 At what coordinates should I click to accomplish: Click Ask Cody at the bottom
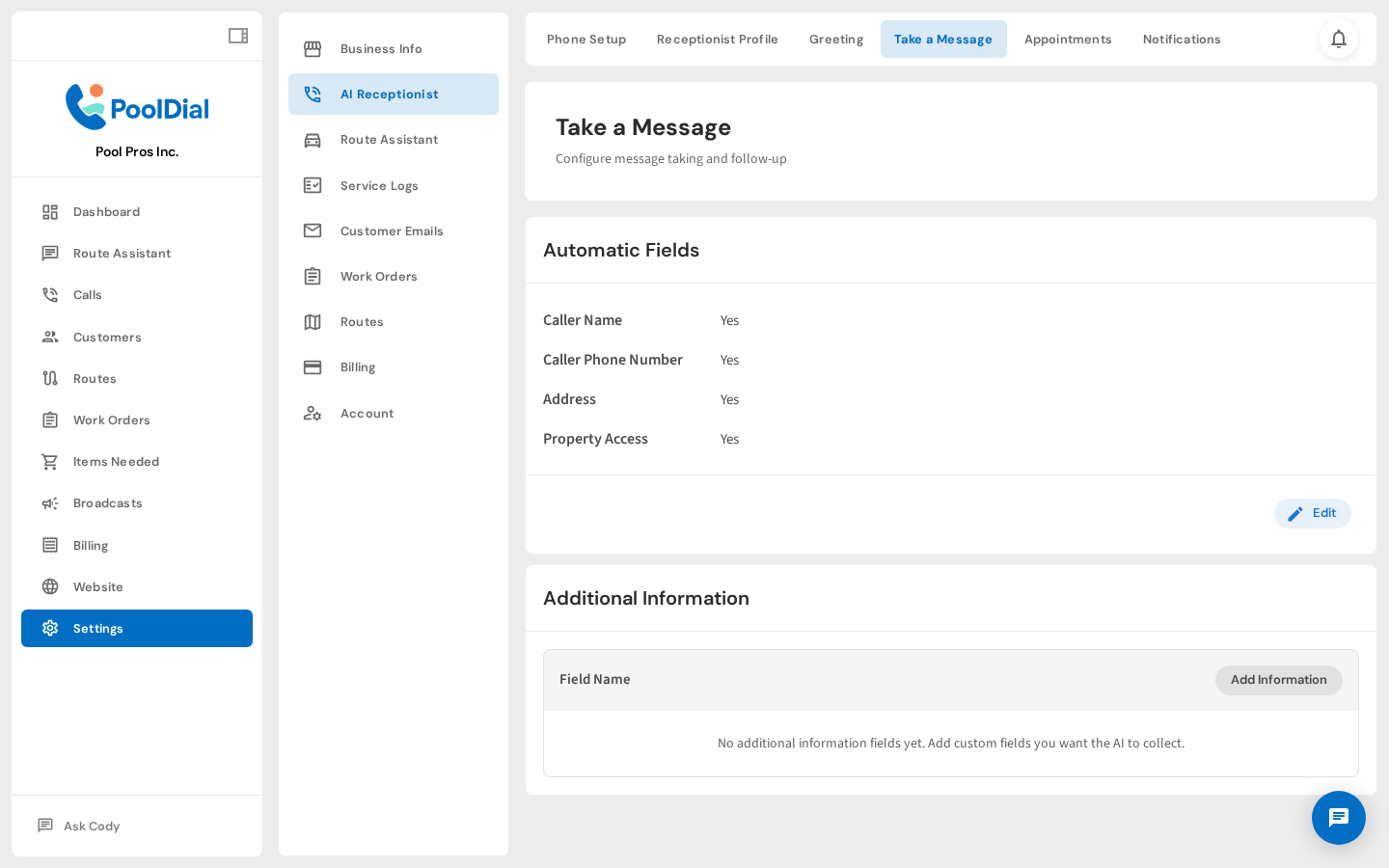(x=91, y=826)
